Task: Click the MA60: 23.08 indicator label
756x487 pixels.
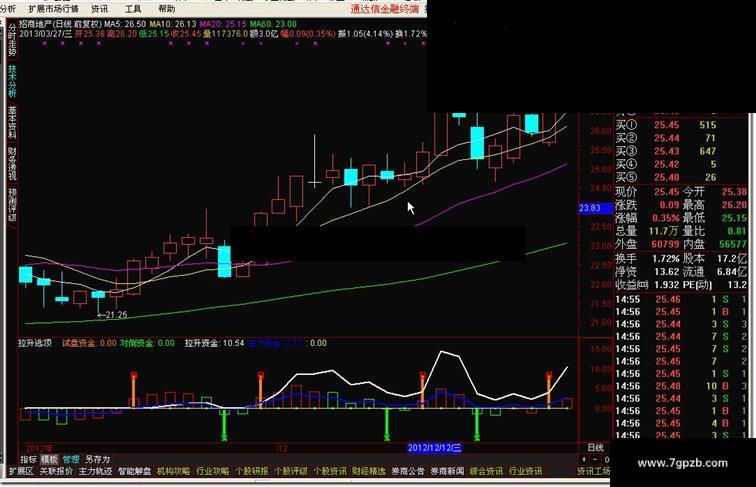Action: (273, 24)
